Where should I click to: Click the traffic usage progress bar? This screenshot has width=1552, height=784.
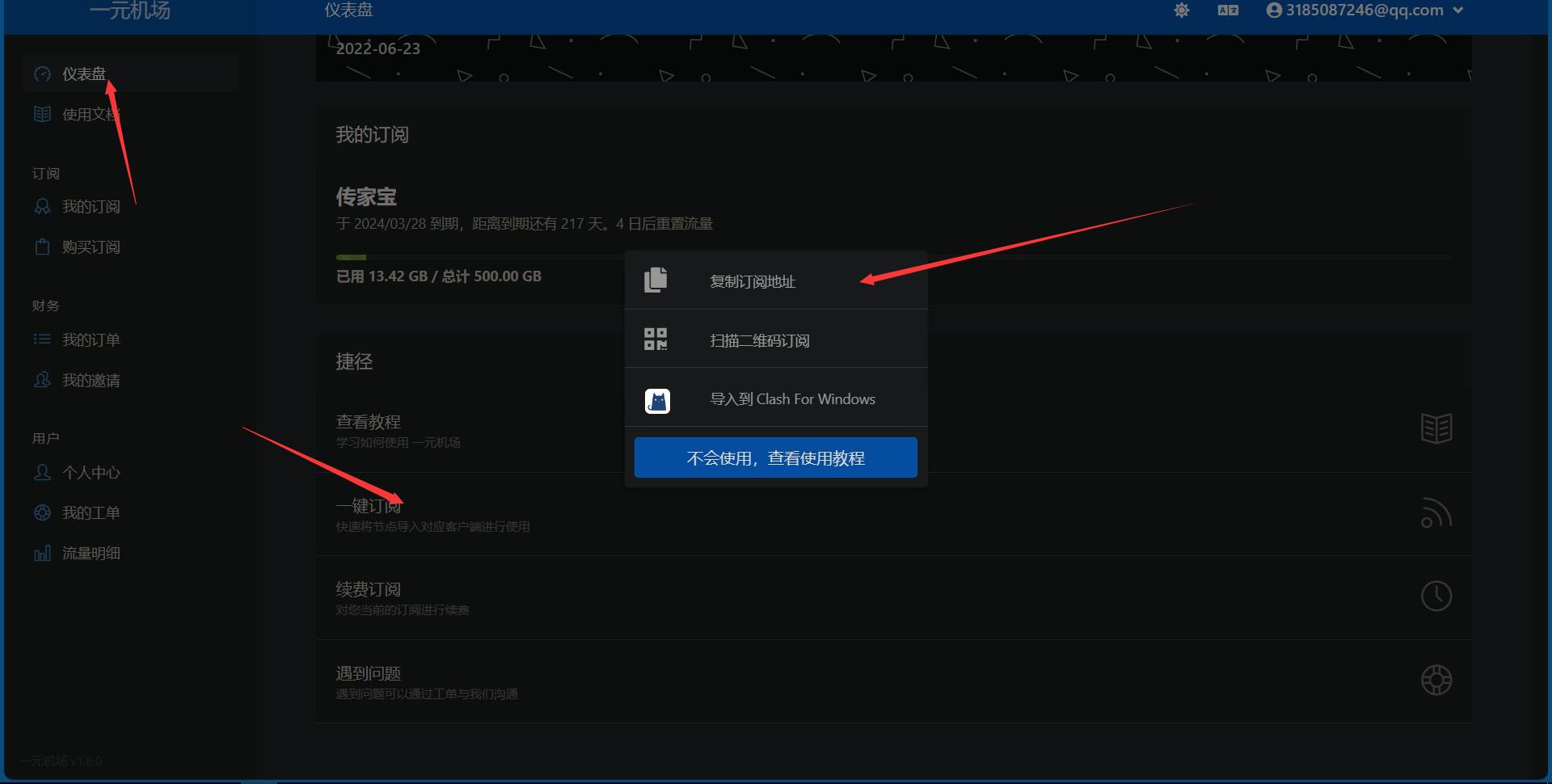coord(893,257)
